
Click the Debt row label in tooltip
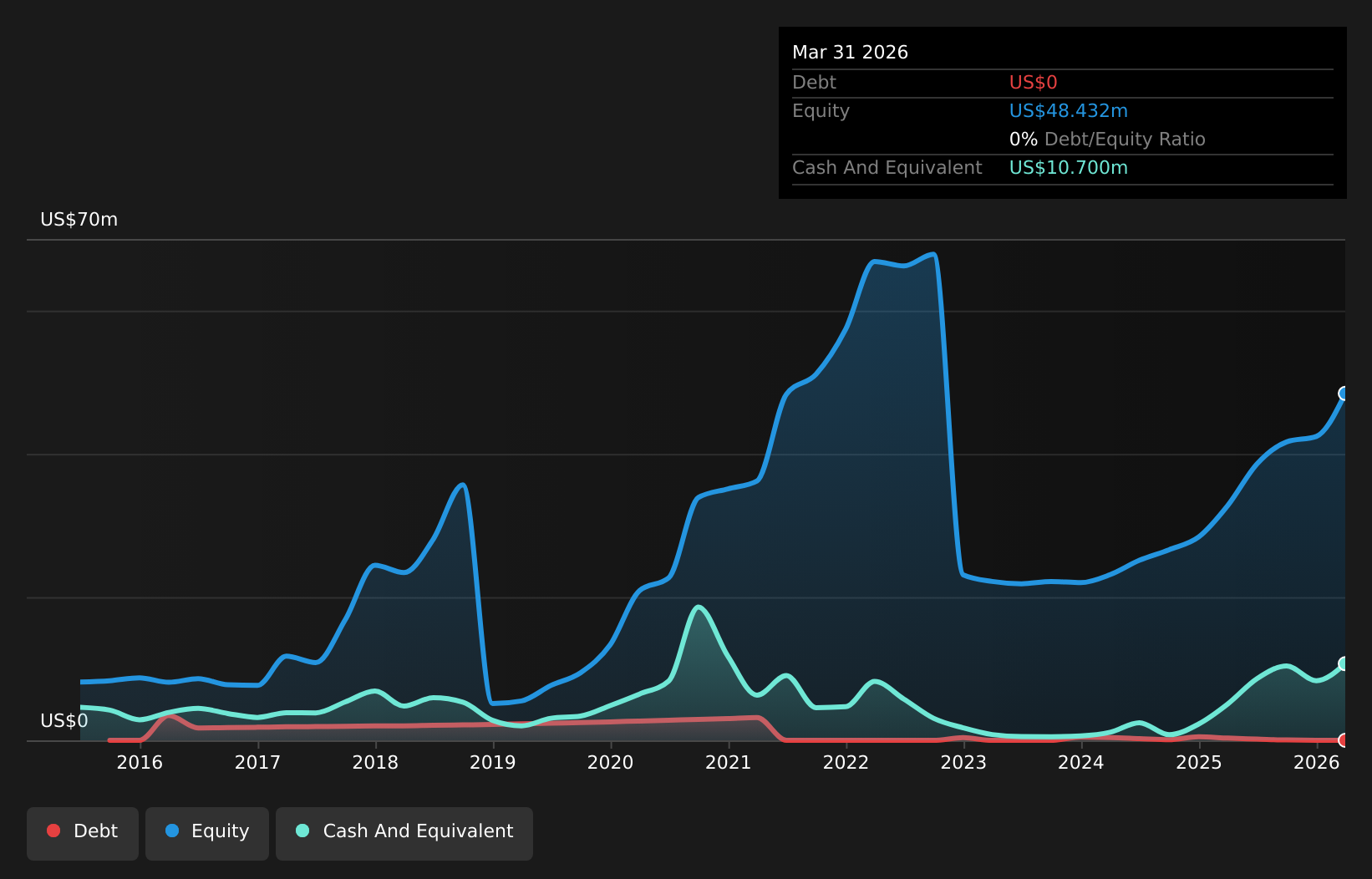point(814,83)
